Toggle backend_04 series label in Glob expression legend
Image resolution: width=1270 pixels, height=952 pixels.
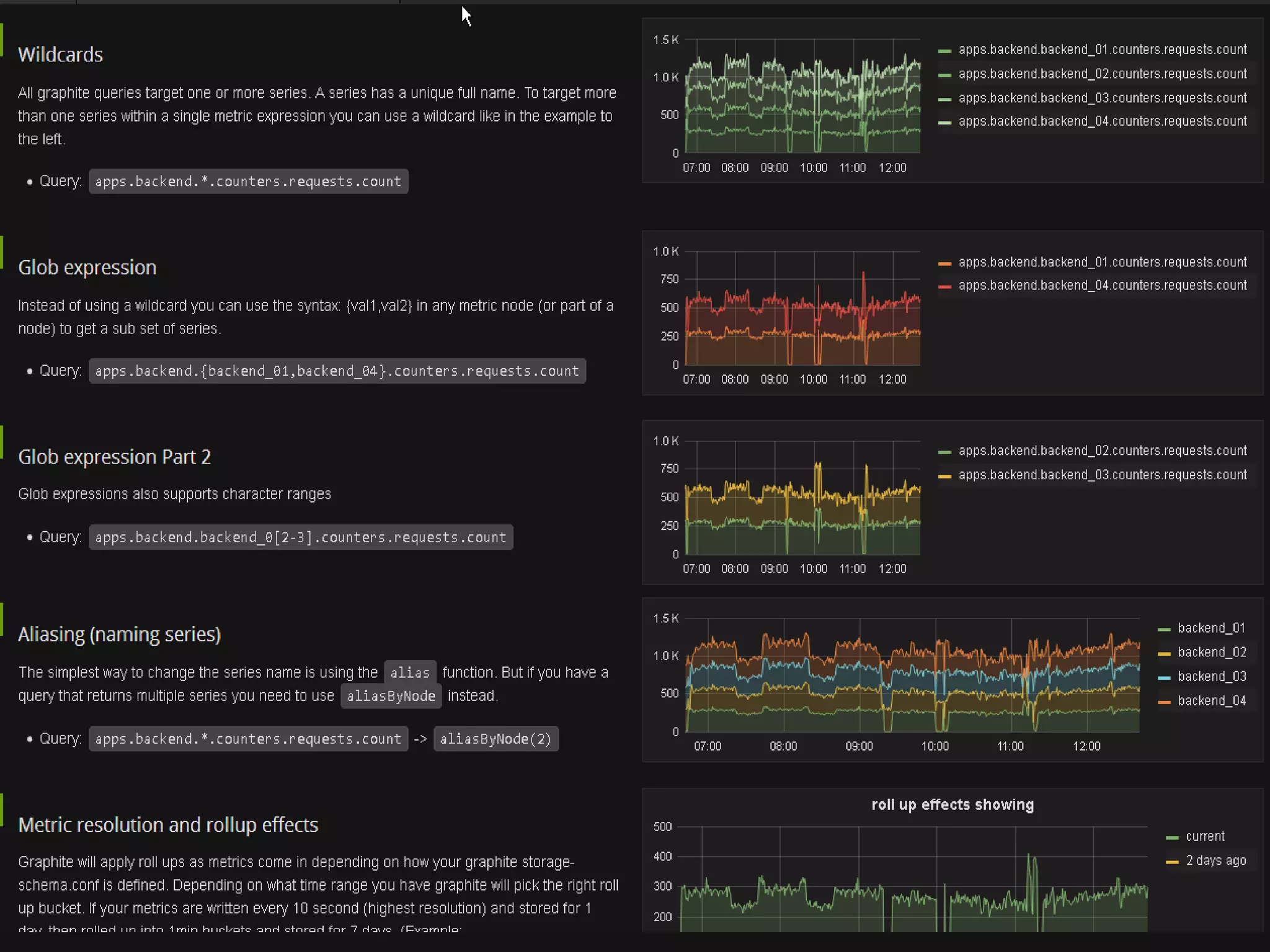(1102, 286)
